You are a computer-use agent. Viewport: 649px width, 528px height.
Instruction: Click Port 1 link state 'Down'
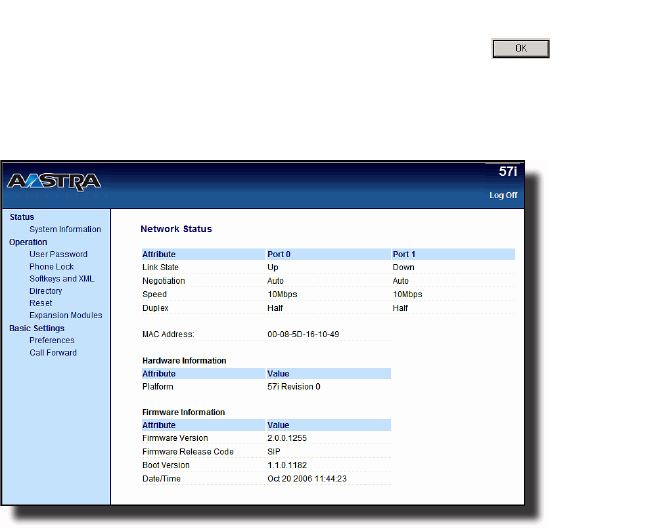pyautogui.click(x=404, y=267)
